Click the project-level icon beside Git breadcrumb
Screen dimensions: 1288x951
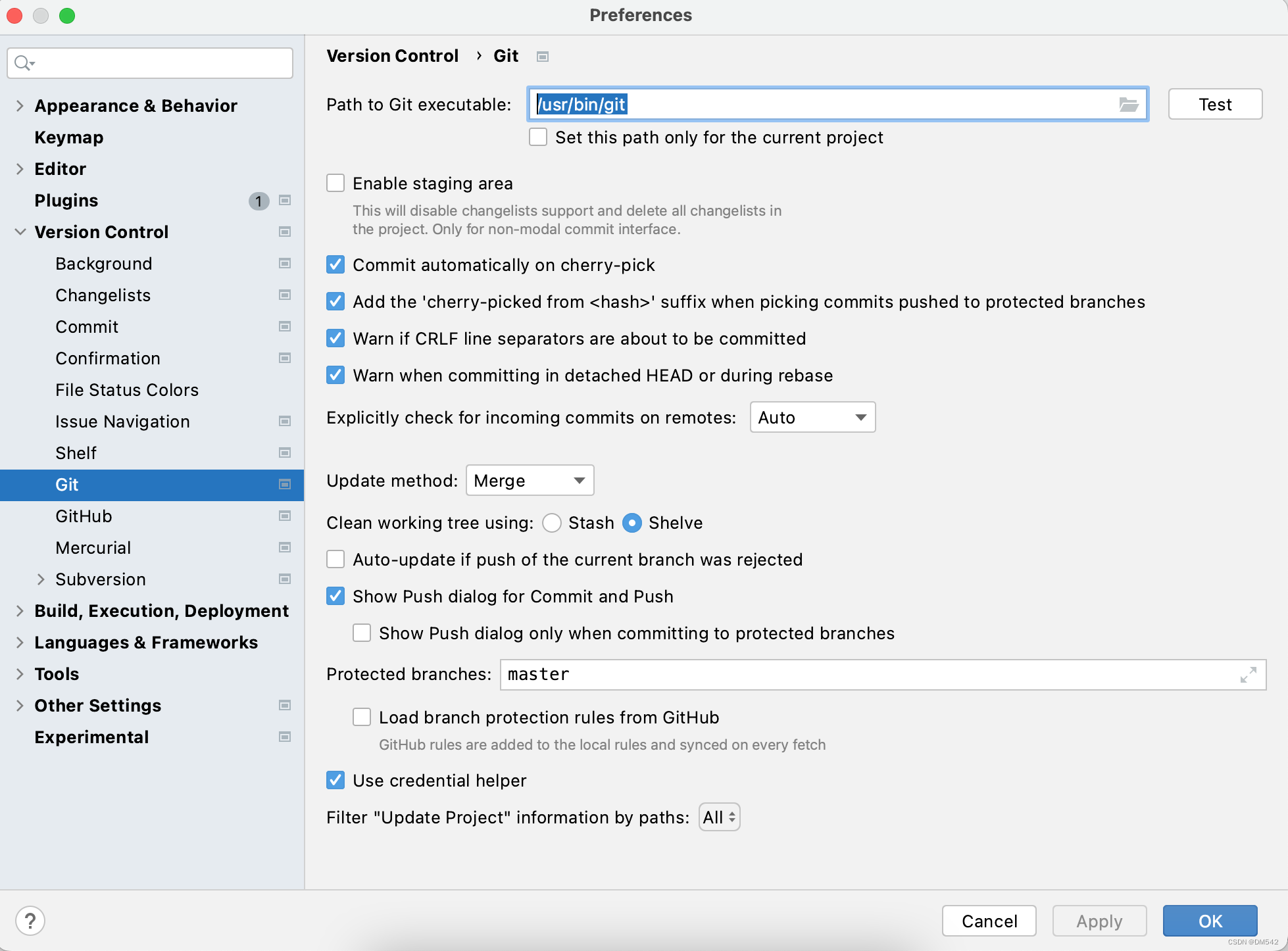(x=543, y=57)
